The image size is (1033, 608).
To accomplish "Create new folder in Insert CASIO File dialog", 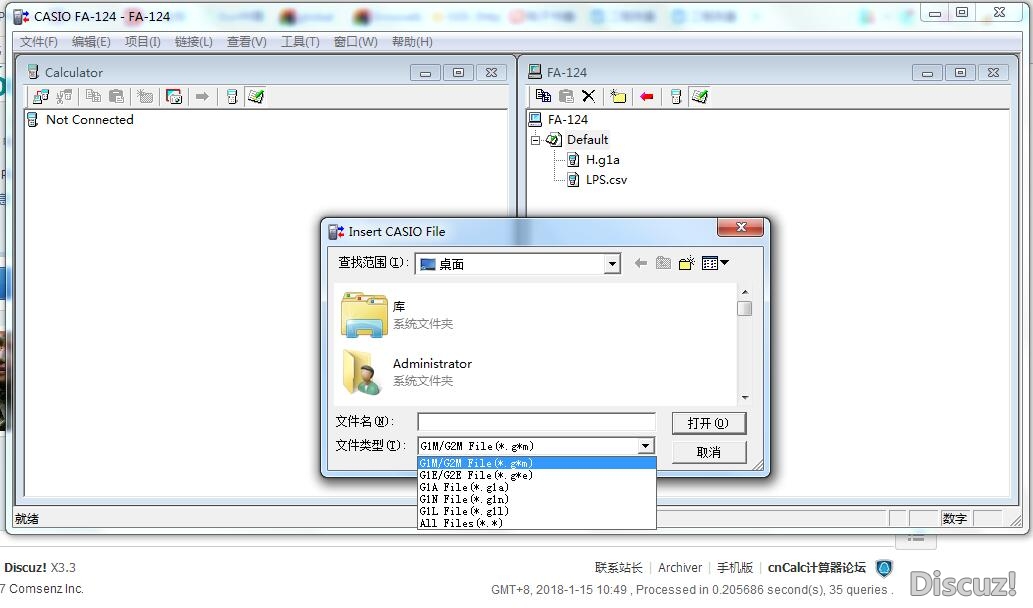I will pos(686,263).
